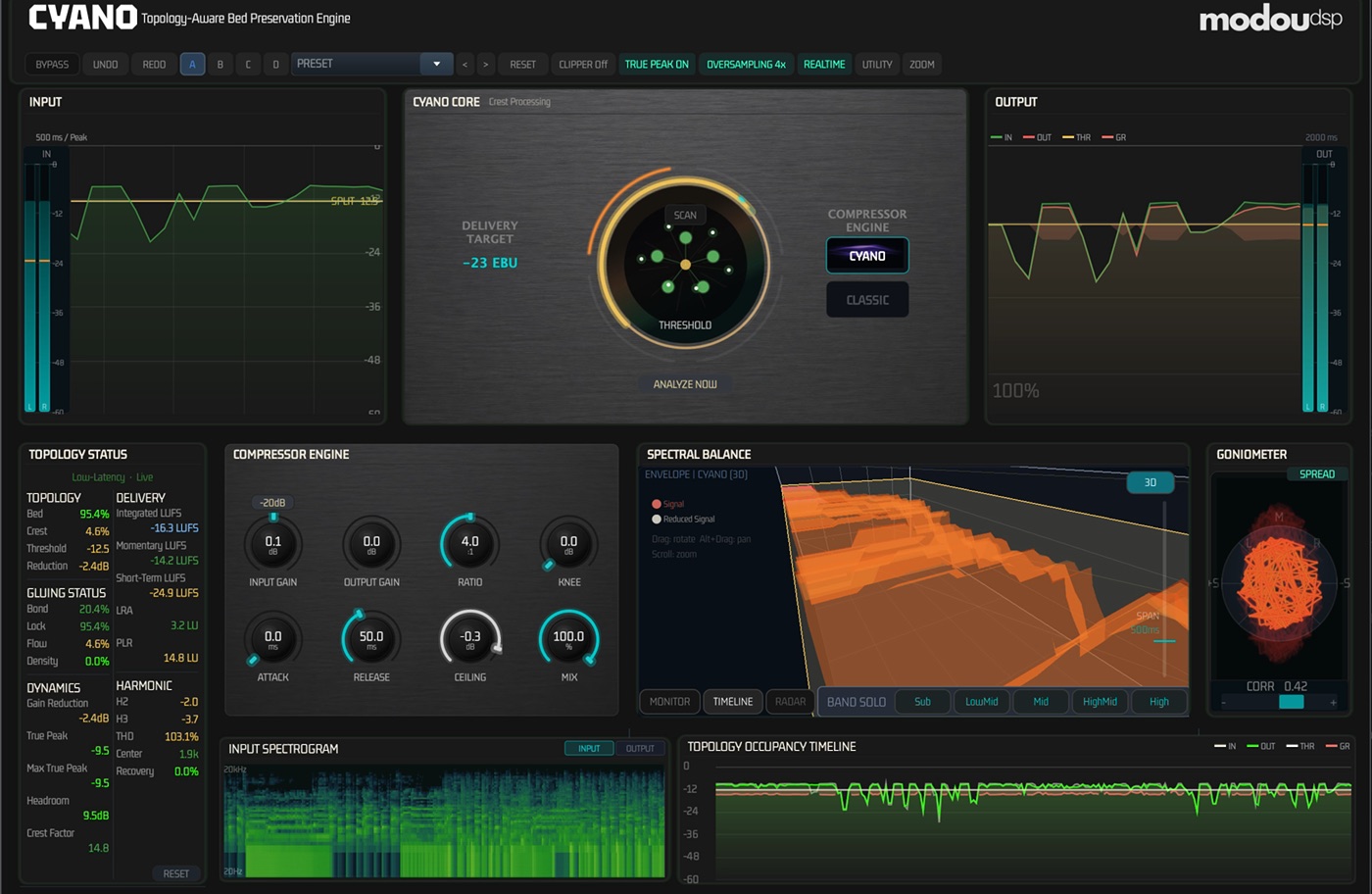1372x894 pixels.
Task: Open the ZOOM menu
Action: coord(921,65)
